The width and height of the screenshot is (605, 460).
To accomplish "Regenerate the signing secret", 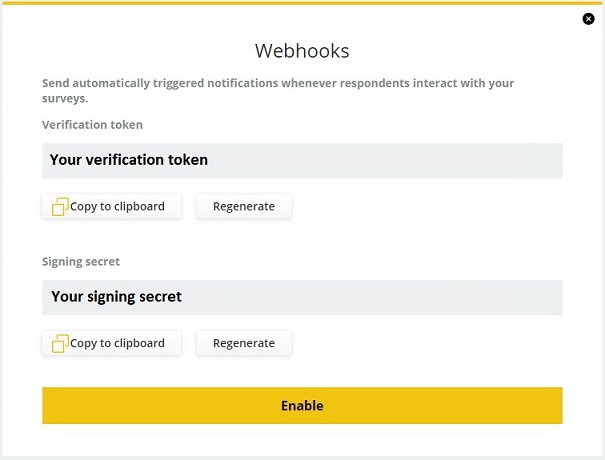I will pyautogui.click(x=244, y=343).
